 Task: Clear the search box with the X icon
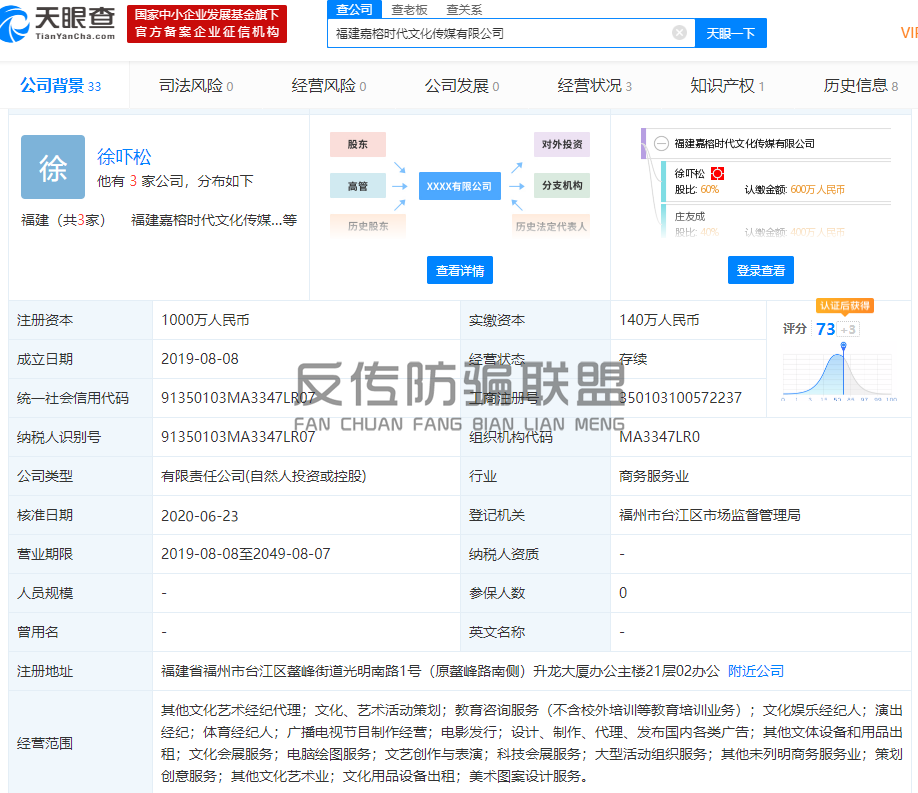click(x=679, y=33)
